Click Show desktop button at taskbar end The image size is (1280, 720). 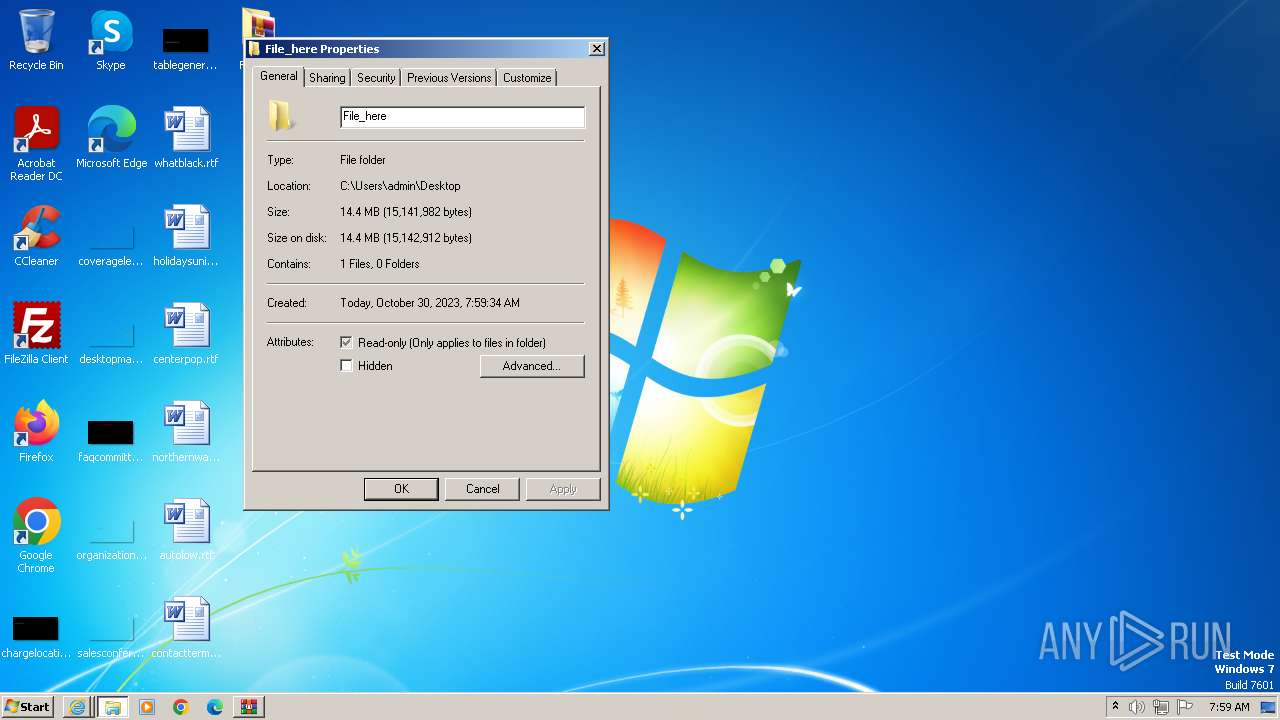(1268, 707)
